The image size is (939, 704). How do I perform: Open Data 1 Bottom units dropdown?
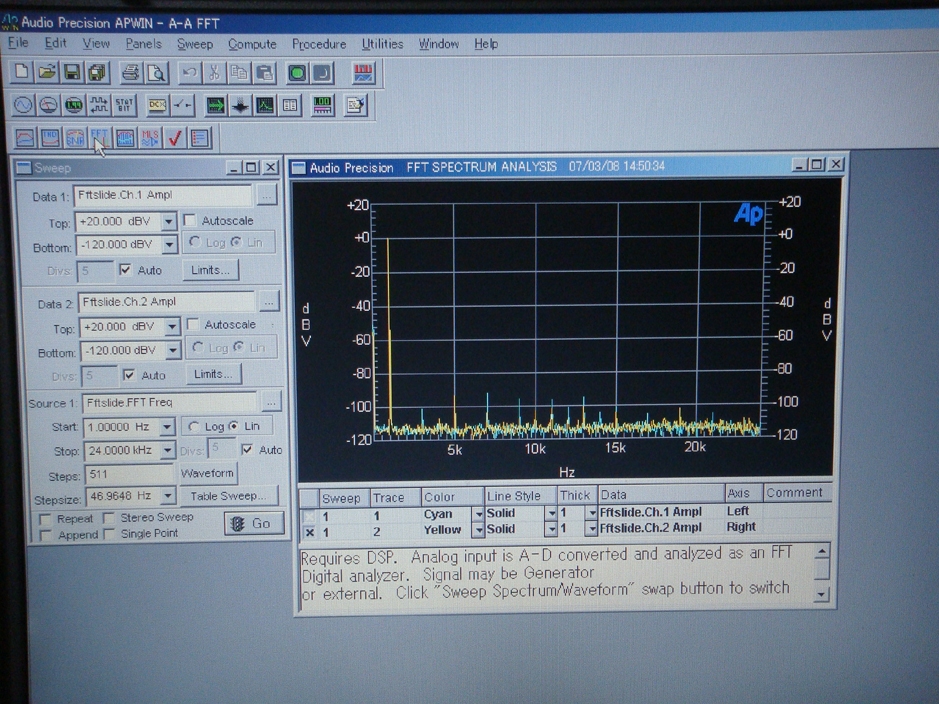[x=169, y=244]
